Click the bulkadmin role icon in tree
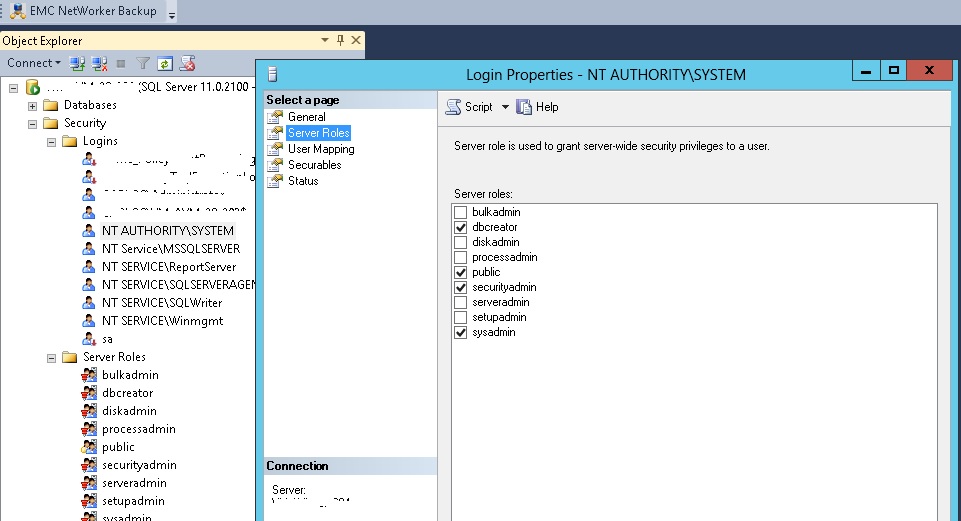Image resolution: width=961 pixels, height=521 pixels. [x=89, y=375]
